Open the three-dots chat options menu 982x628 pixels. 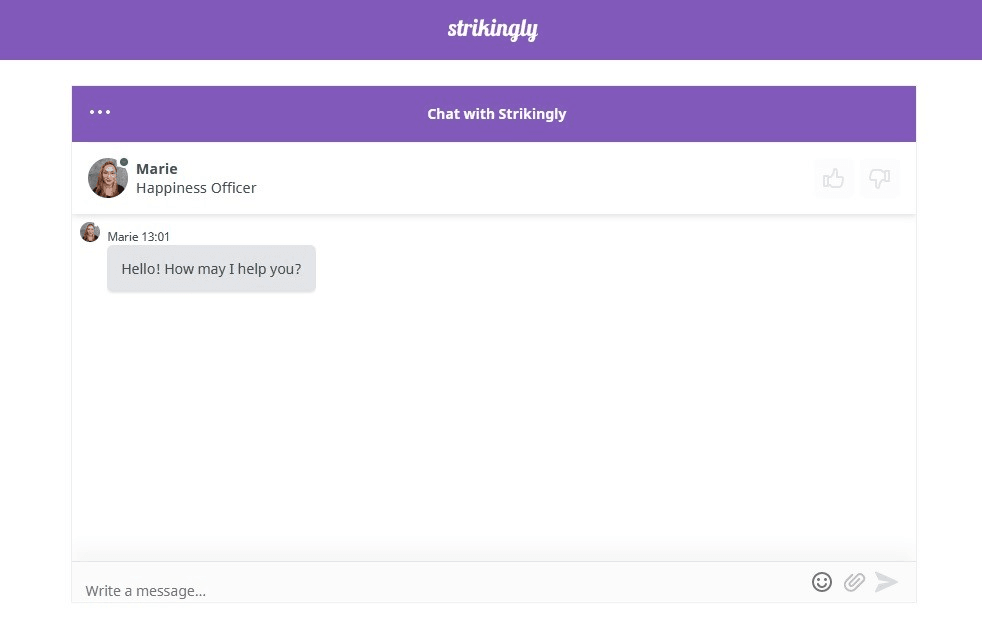tap(100, 112)
